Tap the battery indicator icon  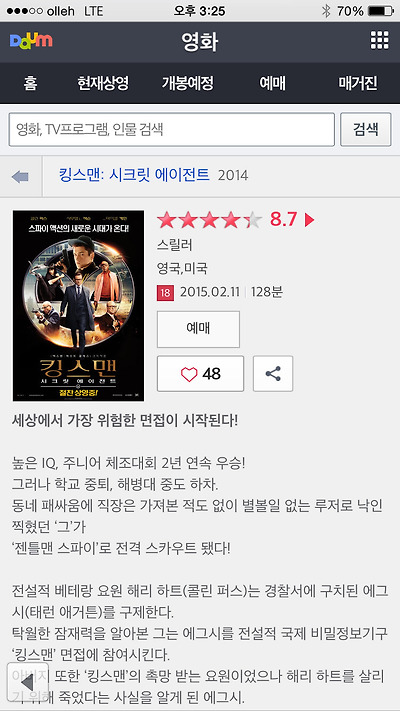(x=381, y=11)
